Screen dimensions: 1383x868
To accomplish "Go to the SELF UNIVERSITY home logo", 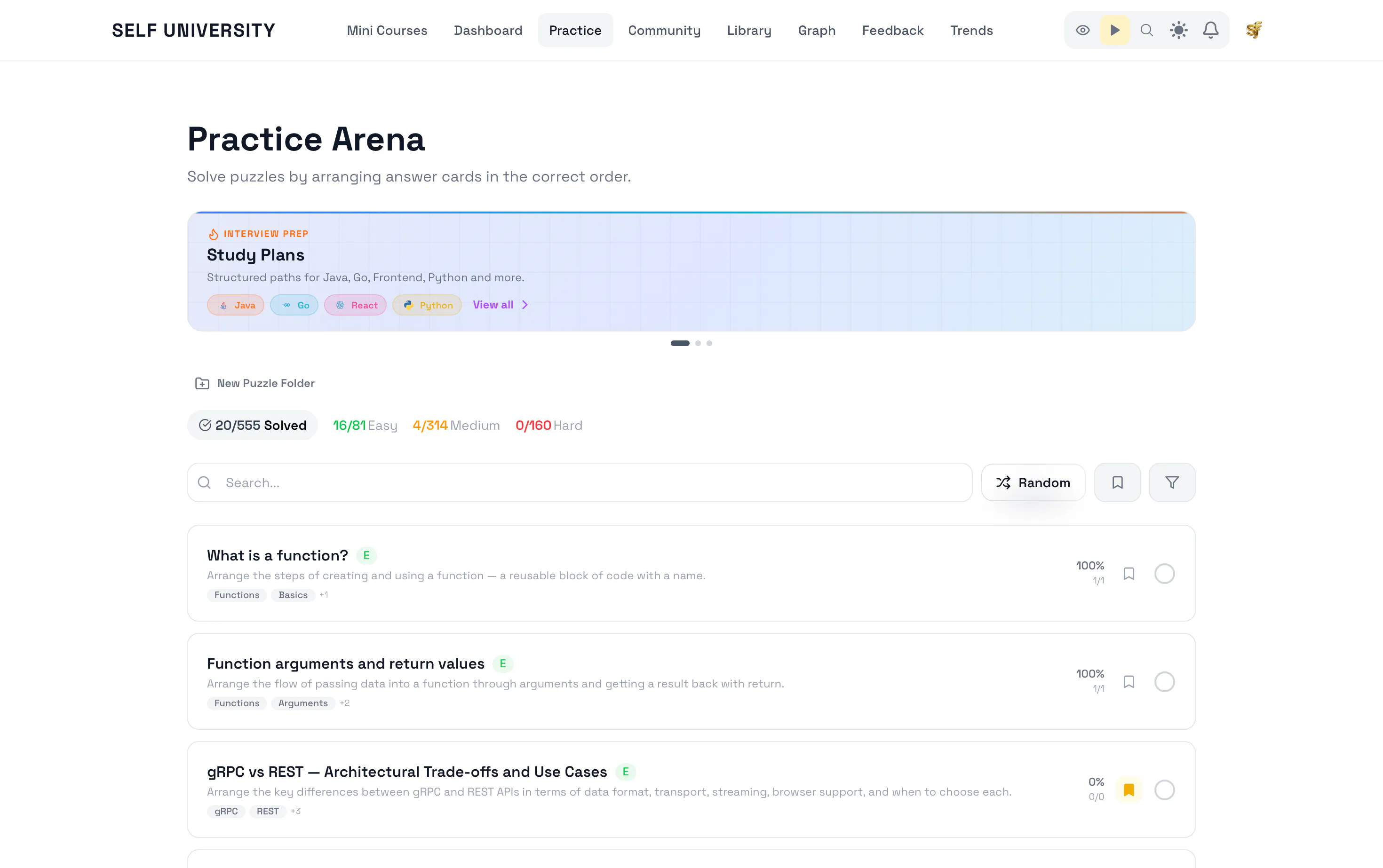I will click(193, 31).
